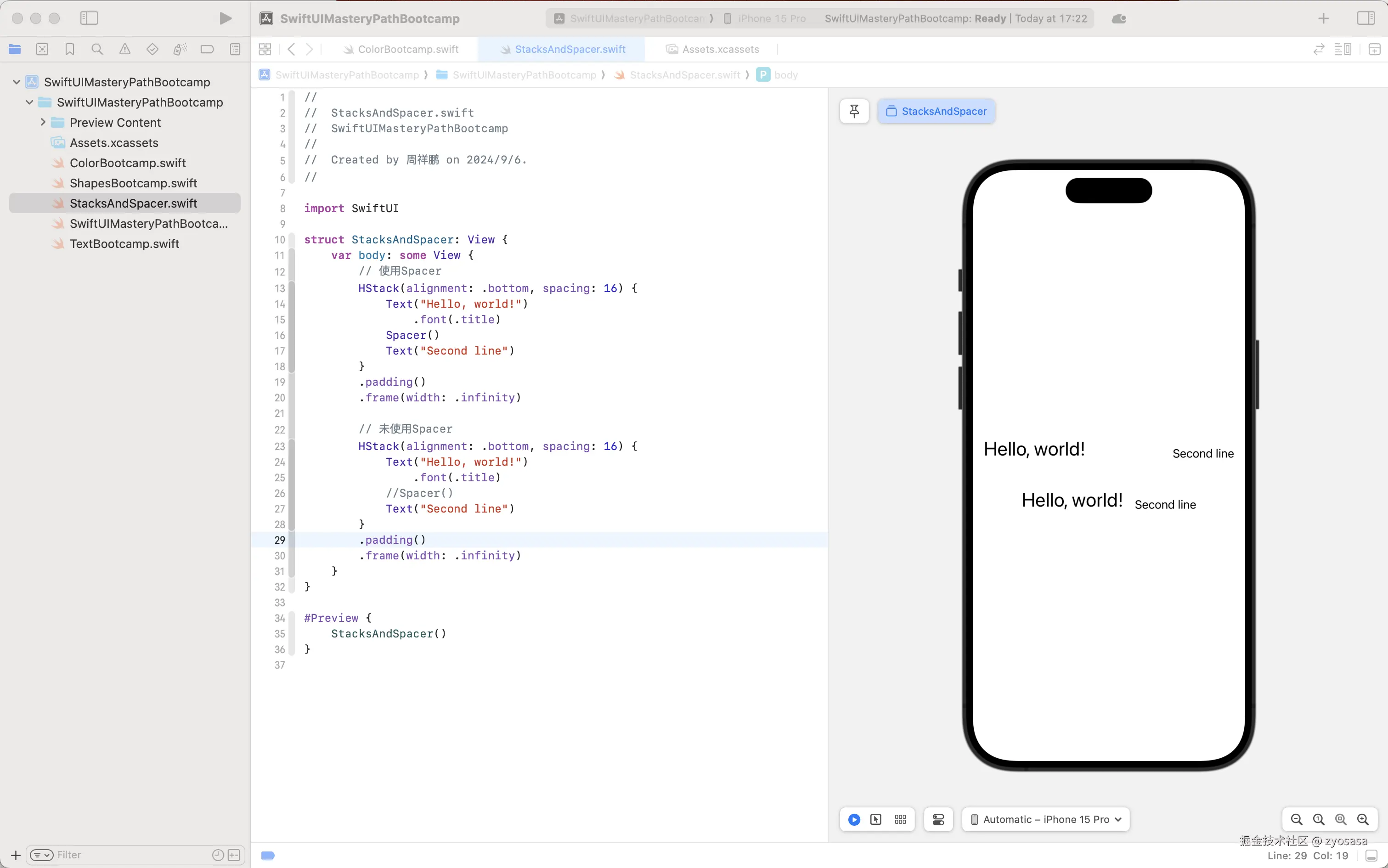The height and width of the screenshot is (868, 1388).
Task: Collapse the root SwiftUIMasteryPathBootcamp project
Action: (x=17, y=82)
